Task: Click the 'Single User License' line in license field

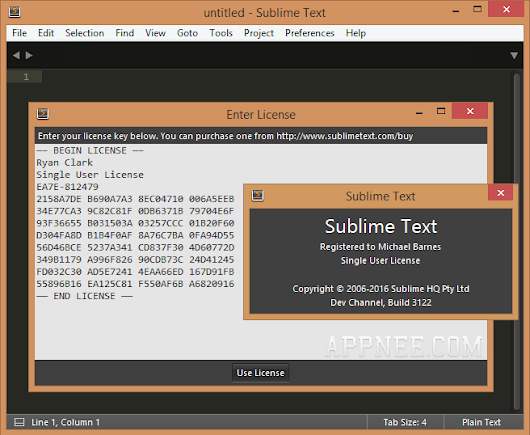Action: tap(90, 175)
